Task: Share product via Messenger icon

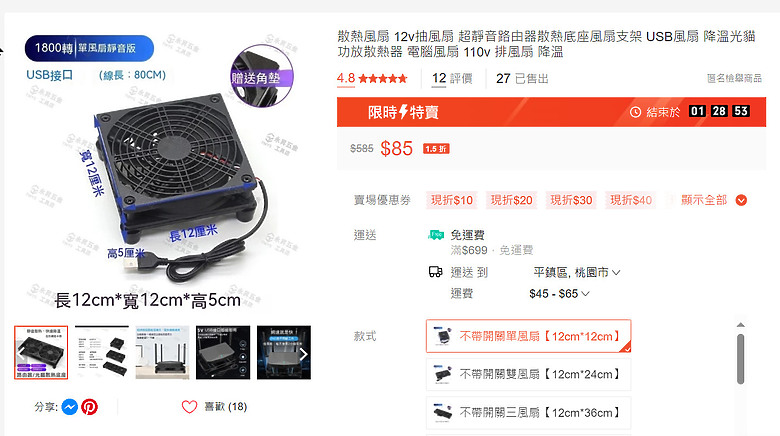Action: pos(70,407)
